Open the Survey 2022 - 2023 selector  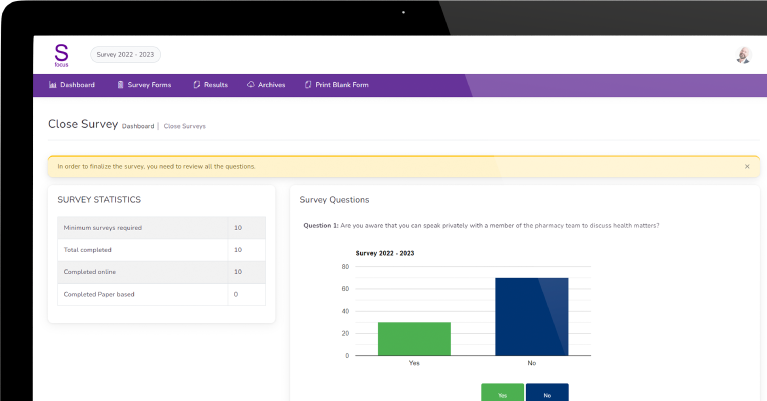point(125,54)
